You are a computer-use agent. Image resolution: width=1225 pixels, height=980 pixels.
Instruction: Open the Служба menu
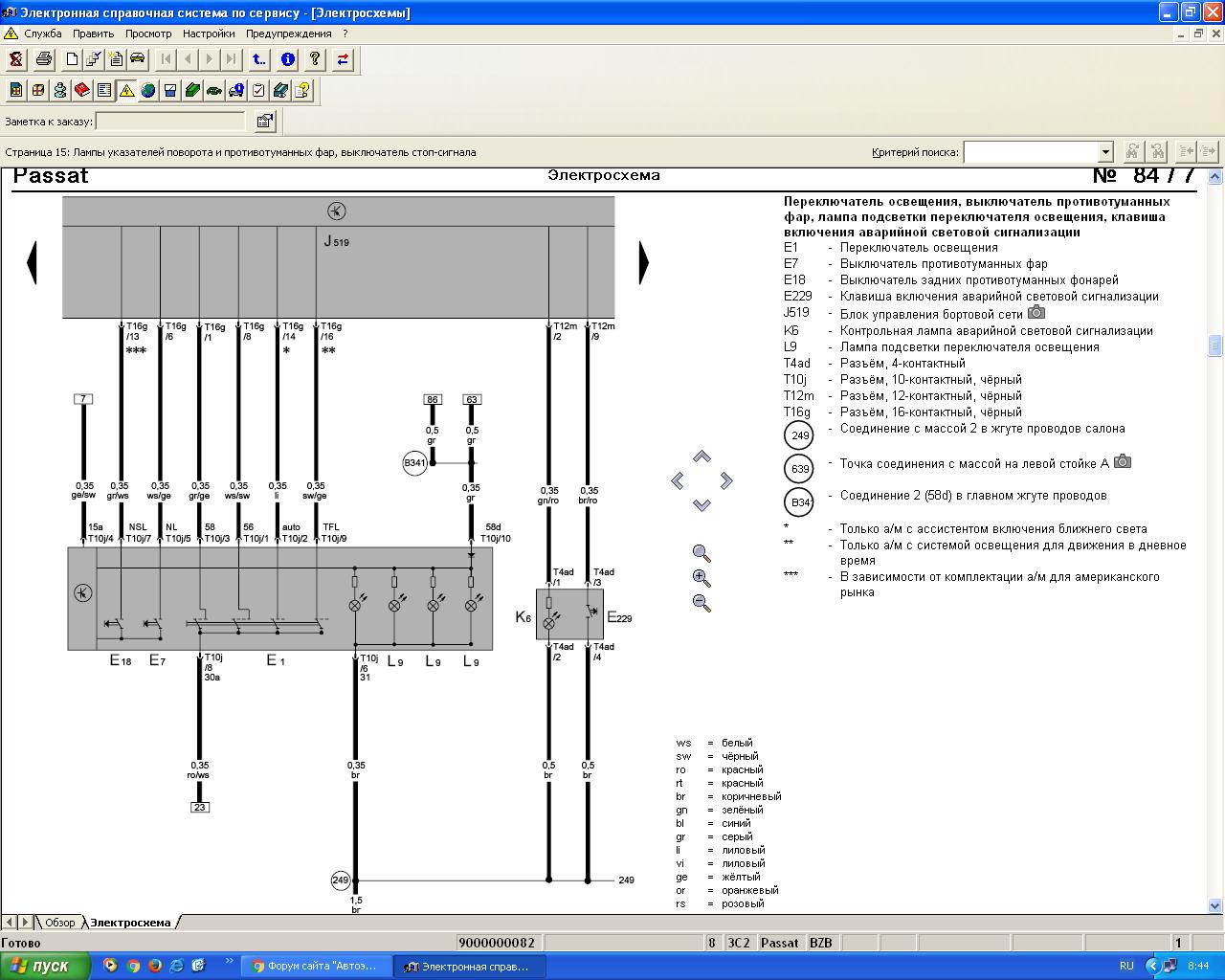(x=43, y=33)
